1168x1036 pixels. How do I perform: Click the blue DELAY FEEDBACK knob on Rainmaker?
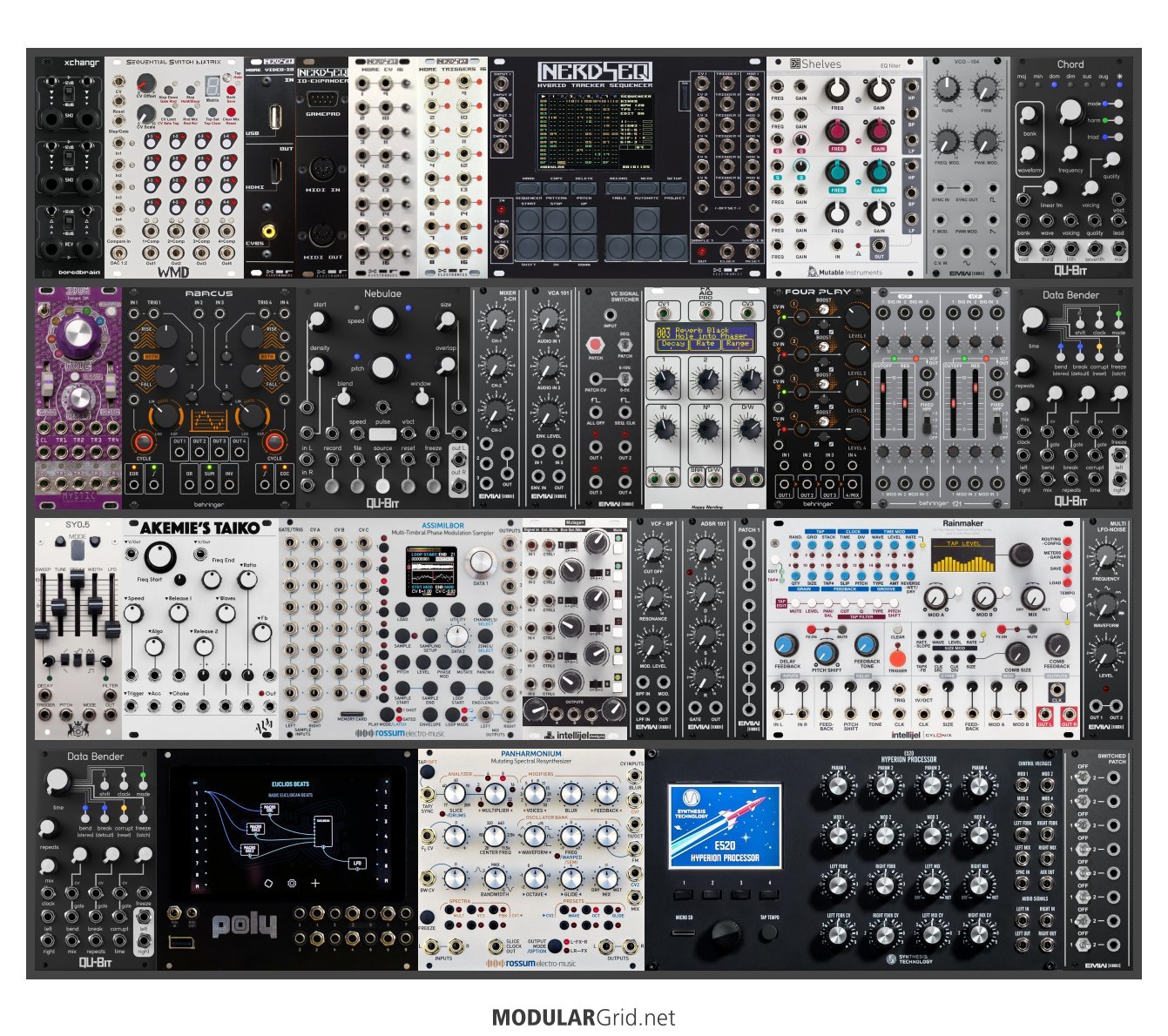coord(787,644)
